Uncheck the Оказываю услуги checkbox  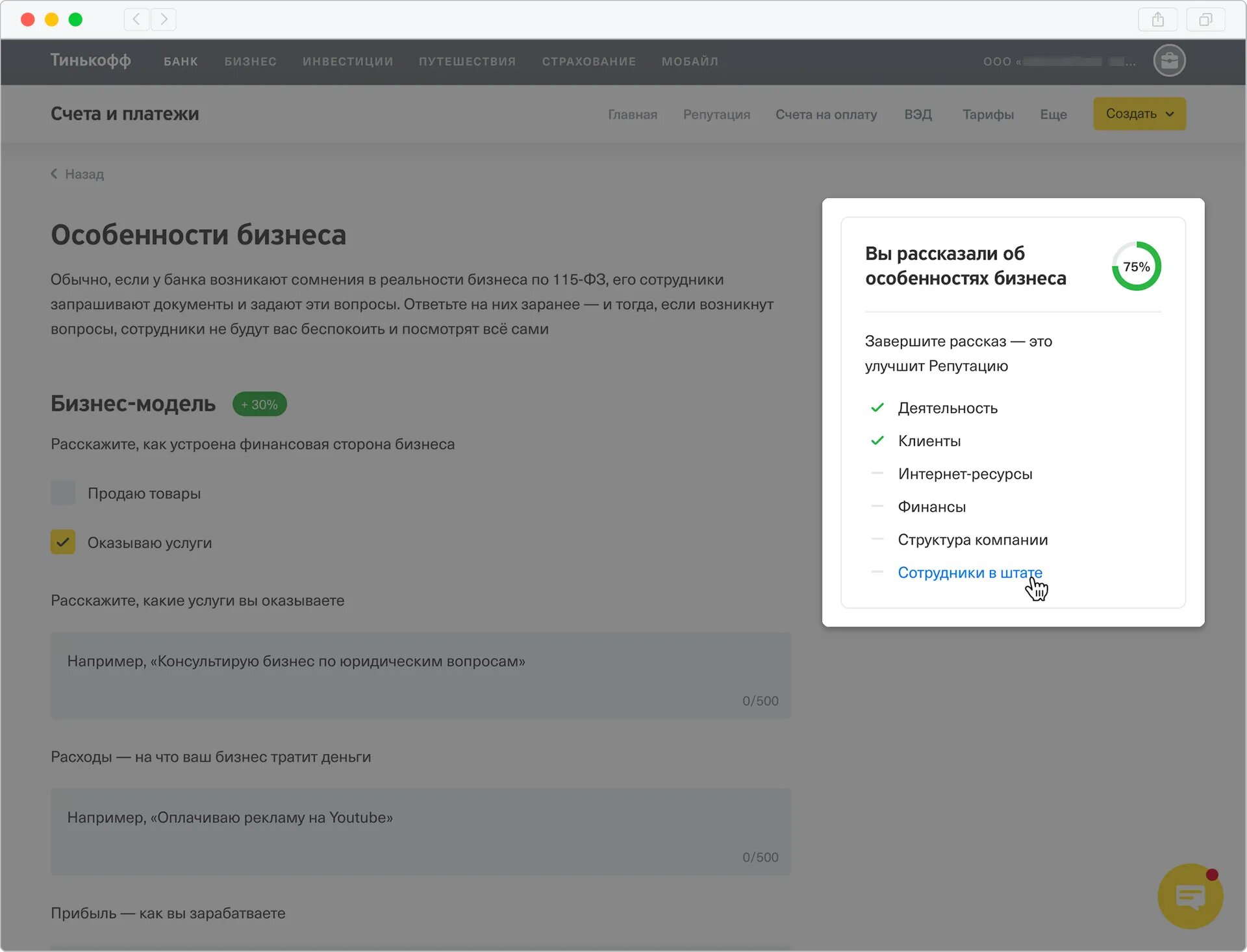pyautogui.click(x=63, y=542)
